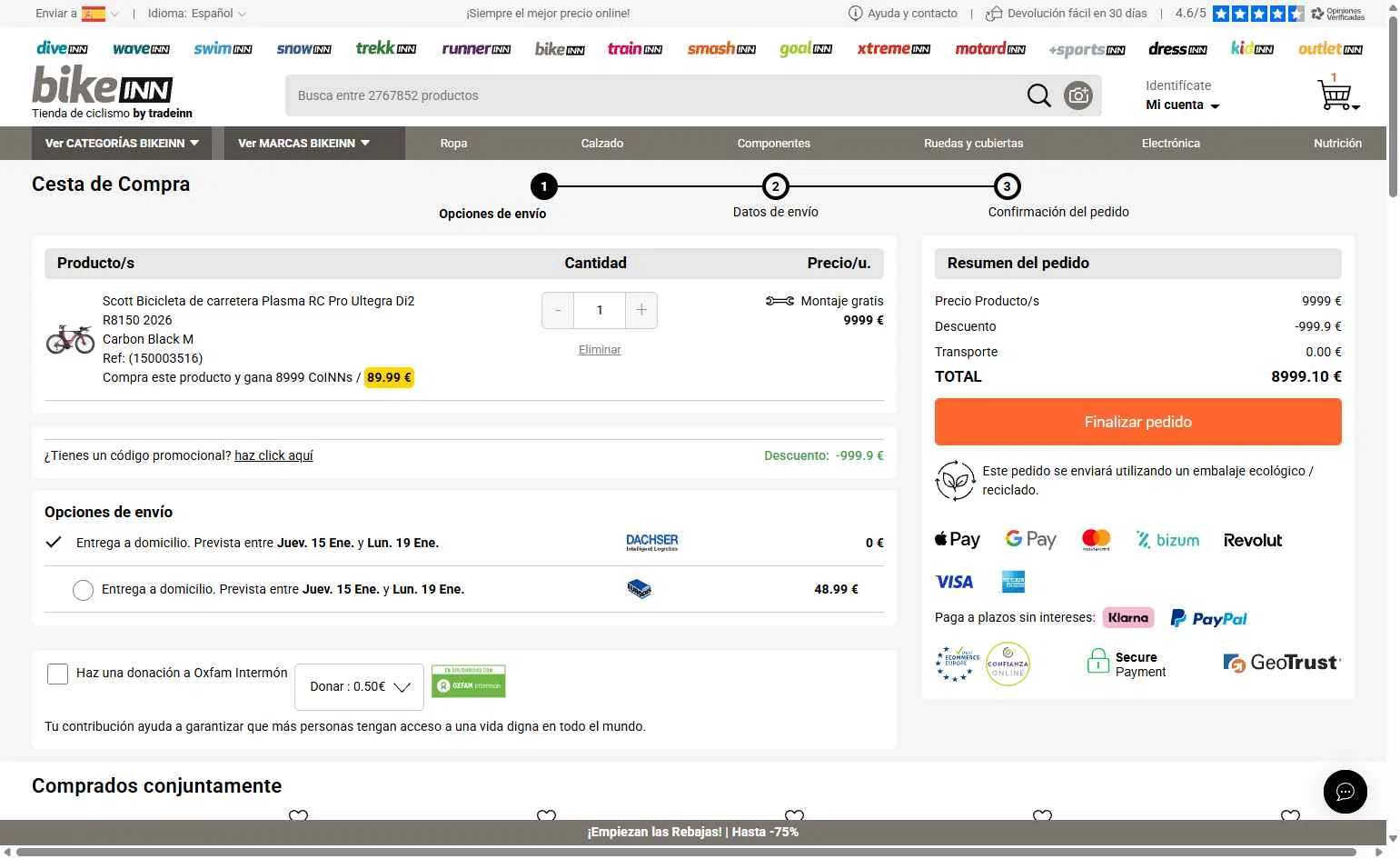
Task: Open the outletinn store logo
Action: click(x=1330, y=48)
